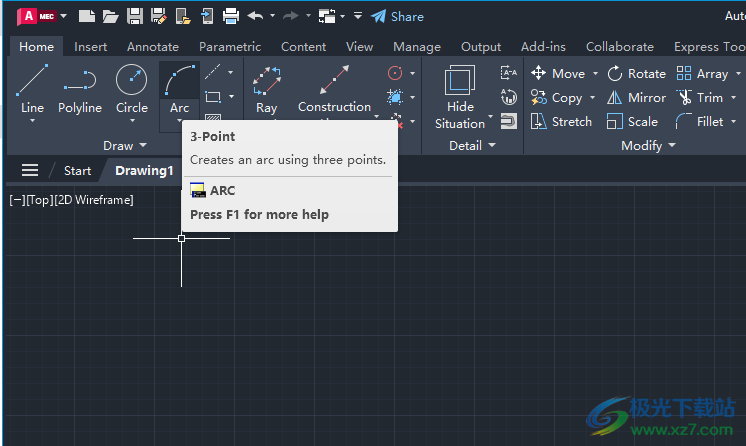Open from Web & Mobile icon
This screenshot has width=746, height=446.
pyautogui.click(x=183, y=17)
